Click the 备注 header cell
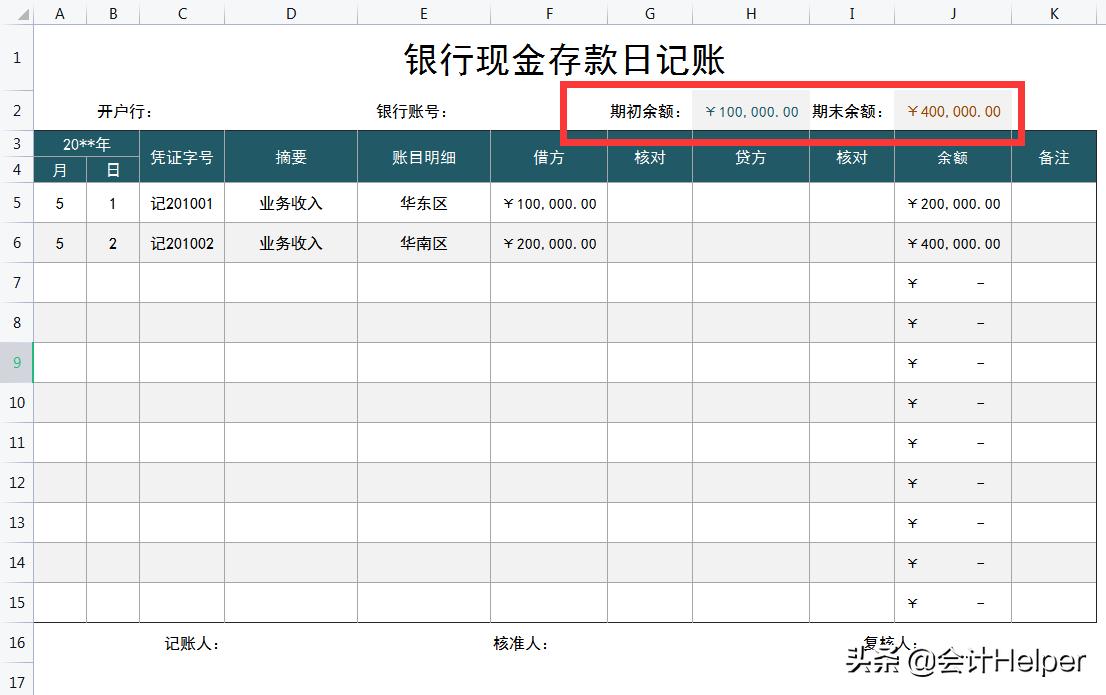The height and width of the screenshot is (695, 1106). click(x=1054, y=156)
